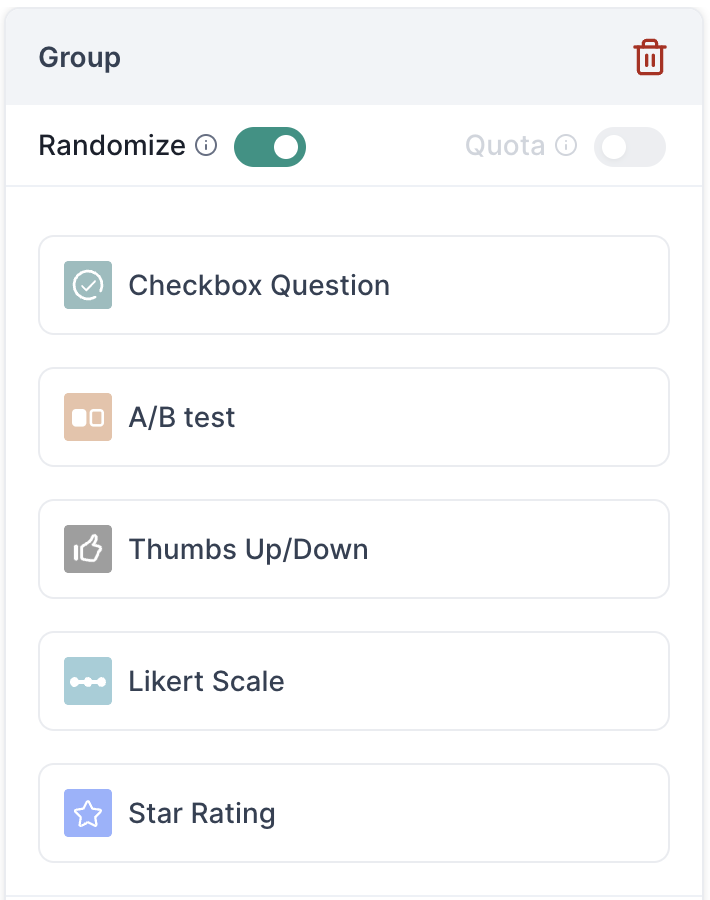Image resolution: width=710 pixels, height=900 pixels.
Task: Click the Likert Scale slider icon
Action: [x=88, y=681]
